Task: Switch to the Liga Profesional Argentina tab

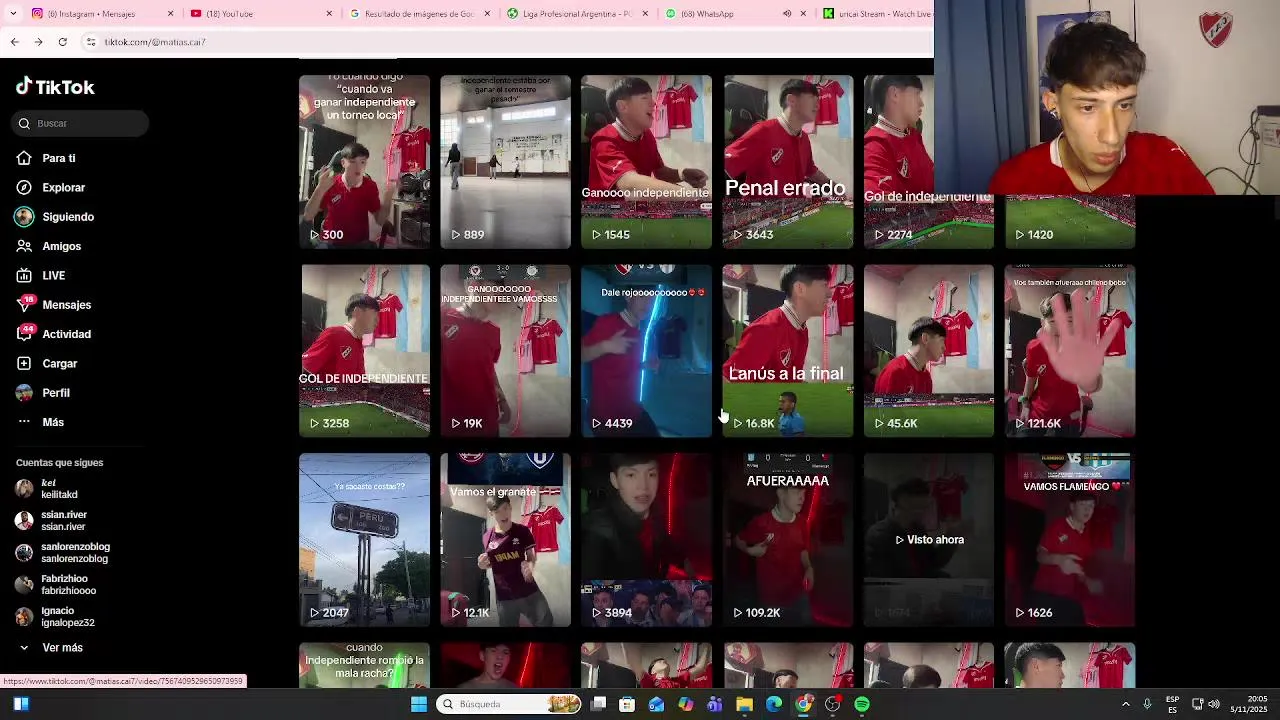Action: click(578, 14)
